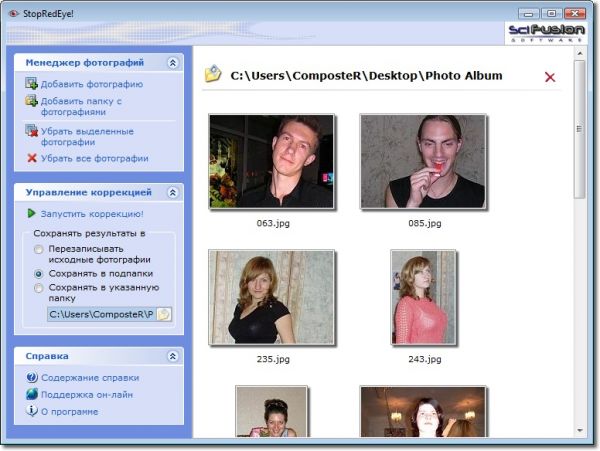The height and width of the screenshot is (451, 600).
Task: Click the browse folder icon beside path field
Action: pyautogui.click(x=164, y=314)
